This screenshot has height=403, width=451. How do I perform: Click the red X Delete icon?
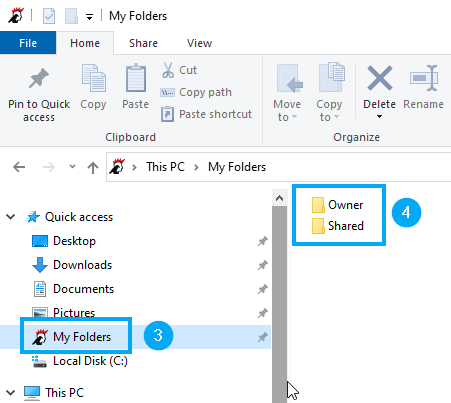[x=380, y=78]
